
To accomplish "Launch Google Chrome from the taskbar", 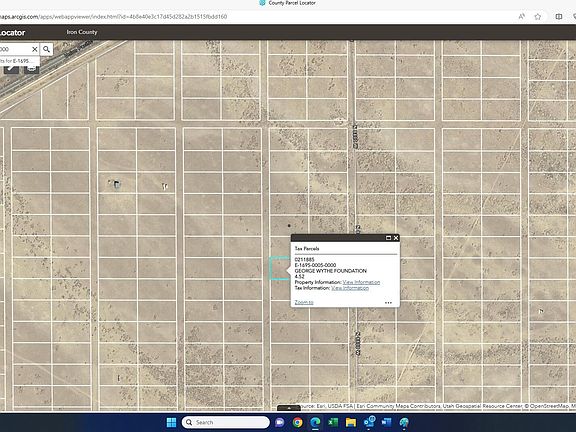I will [298, 422].
